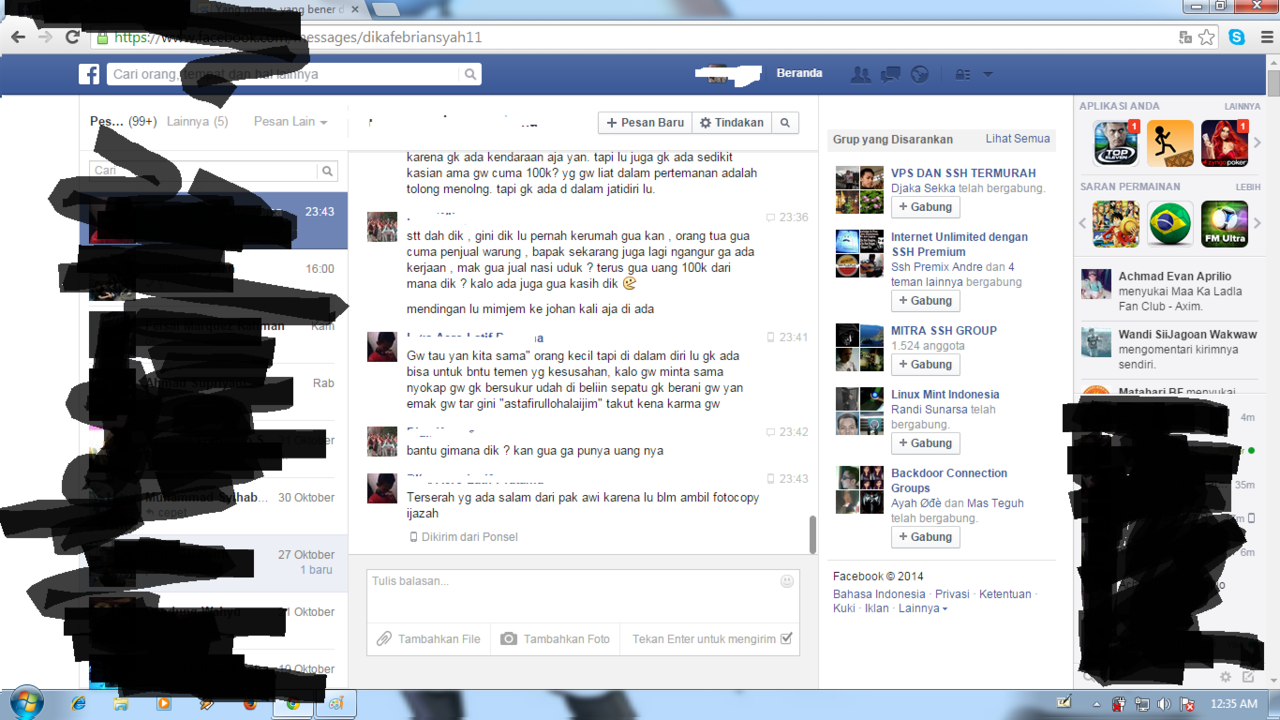The height and width of the screenshot is (720, 1280).
Task: Open the Pesan (99+) inbox tab
Action: pyautogui.click(x=123, y=122)
